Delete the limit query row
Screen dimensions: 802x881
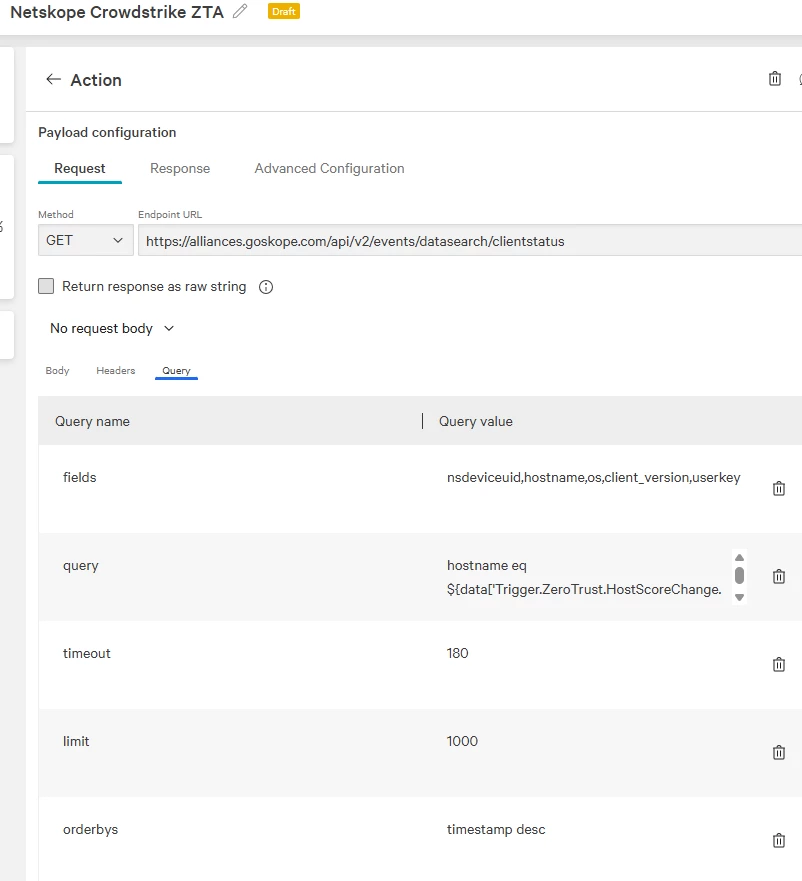point(778,752)
